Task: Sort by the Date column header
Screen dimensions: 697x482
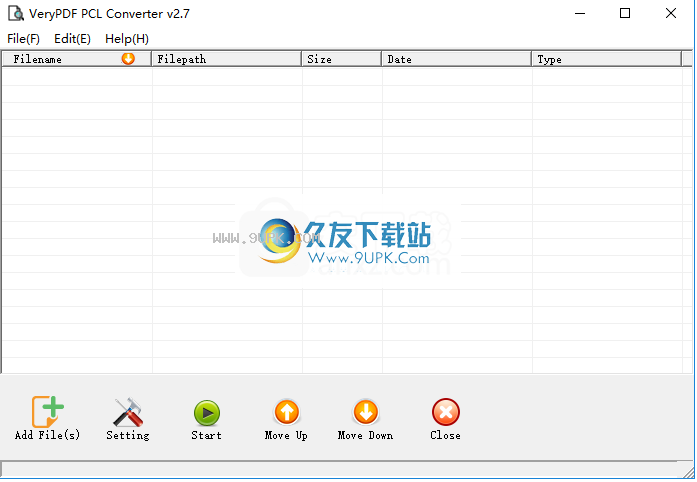Action: tap(457, 59)
